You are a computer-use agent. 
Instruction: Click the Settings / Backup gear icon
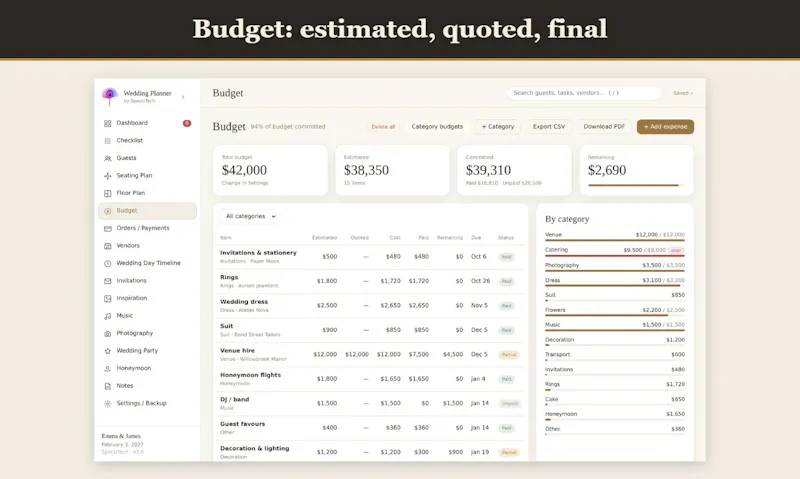click(x=108, y=404)
